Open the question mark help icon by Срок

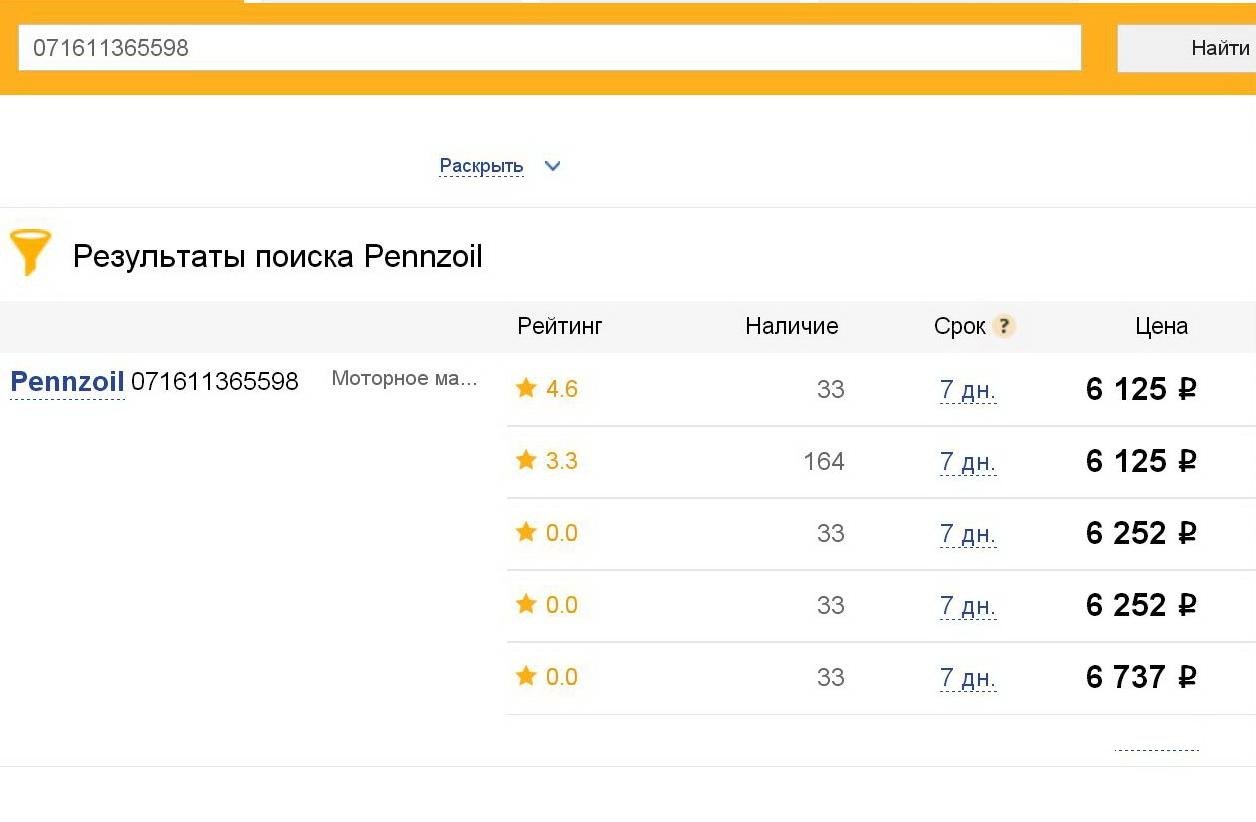pyautogui.click(x=1004, y=326)
